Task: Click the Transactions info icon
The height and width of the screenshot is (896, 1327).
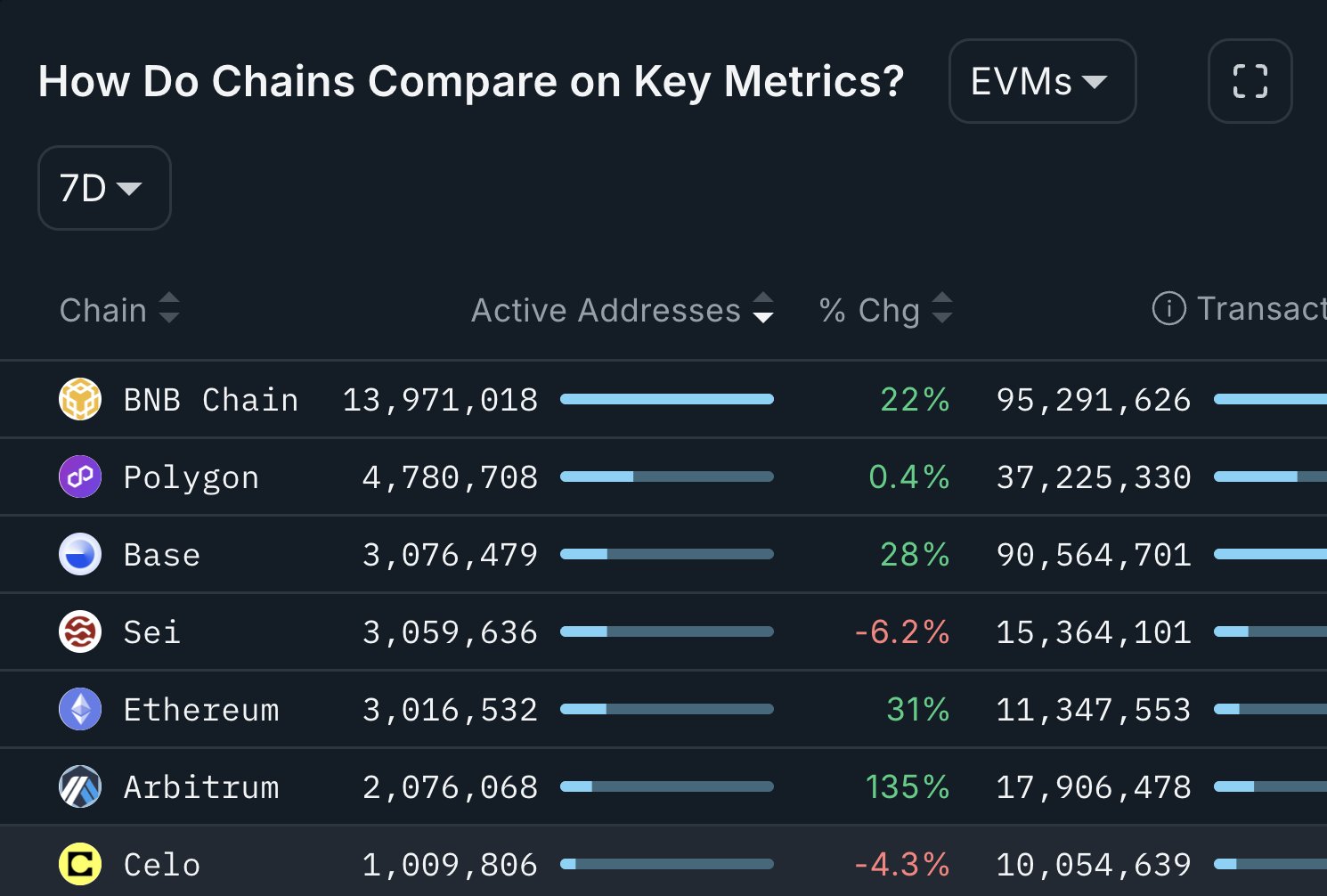Action: [1168, 309]
